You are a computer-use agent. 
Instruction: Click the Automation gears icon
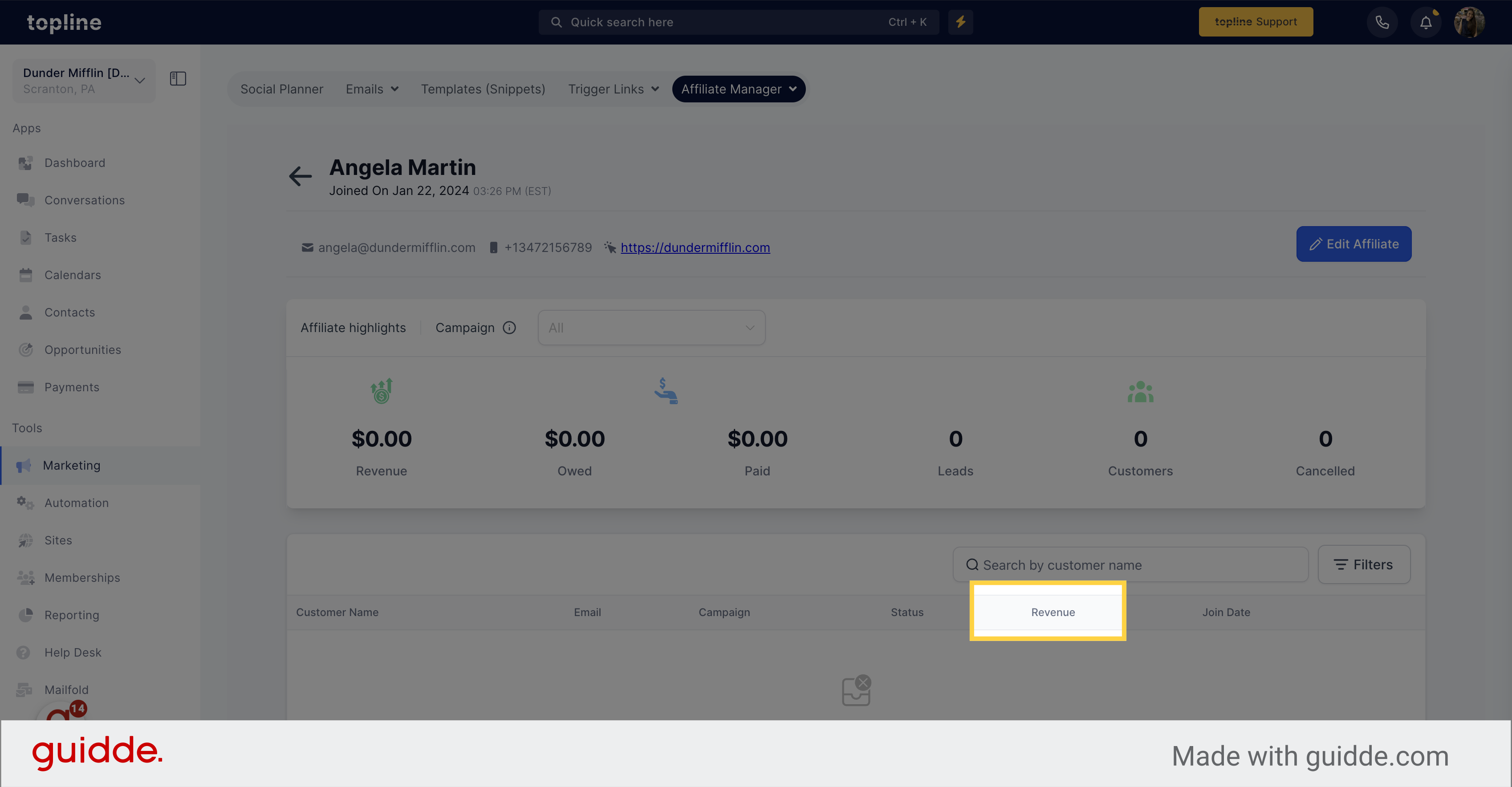(x=25, y=503)
